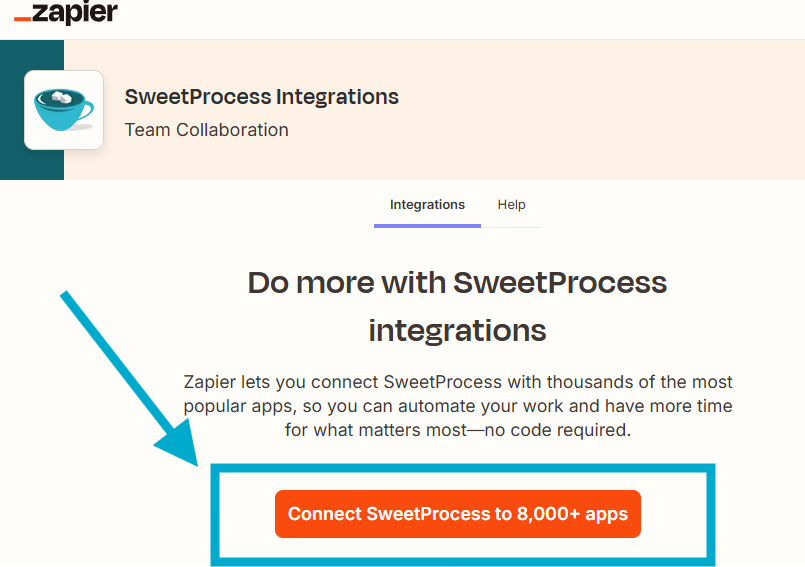Viewport: 805px width, 567px height.
Task: Click the orange underscore in Zapier logo
Action: tap(22, 19)
